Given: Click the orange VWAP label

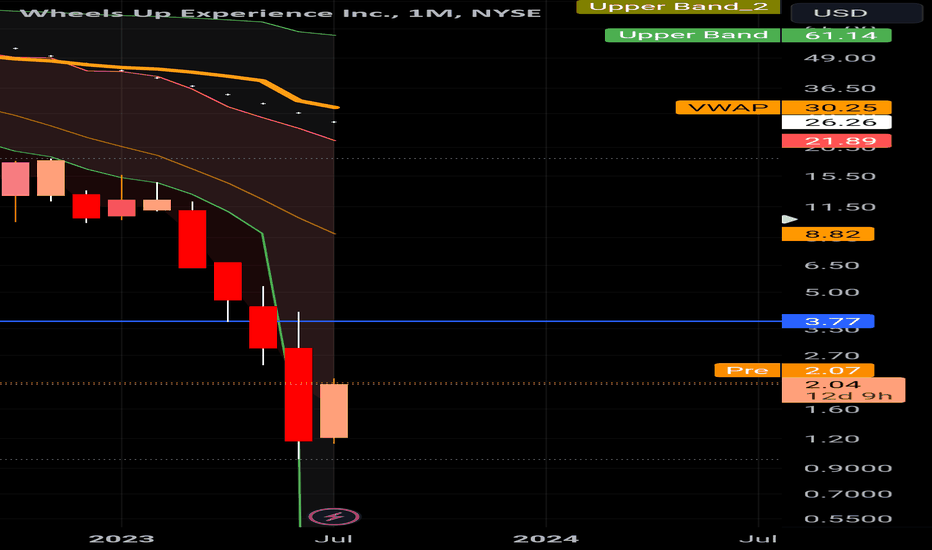Looking at the screenshot, I should point(728,108).
